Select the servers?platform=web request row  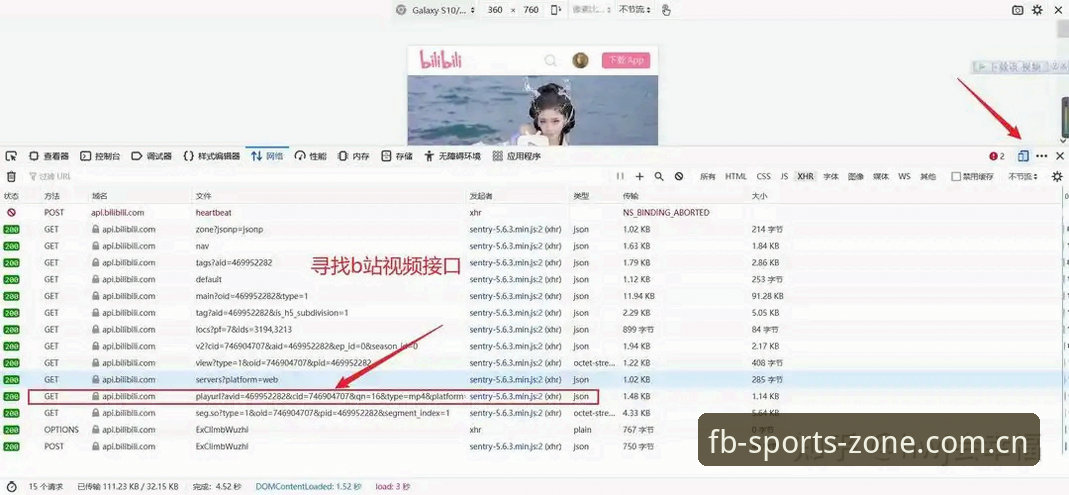click(x=532, y=380)
